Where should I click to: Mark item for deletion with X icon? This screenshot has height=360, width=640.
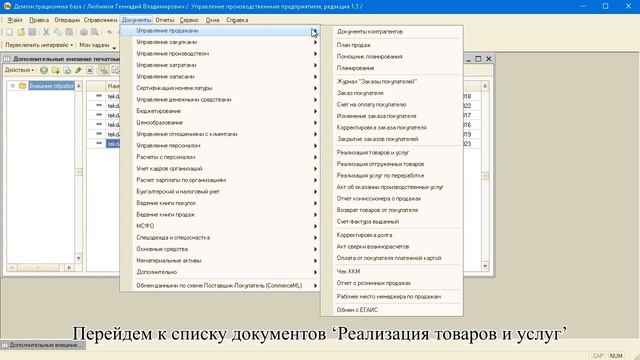(89, 70)
